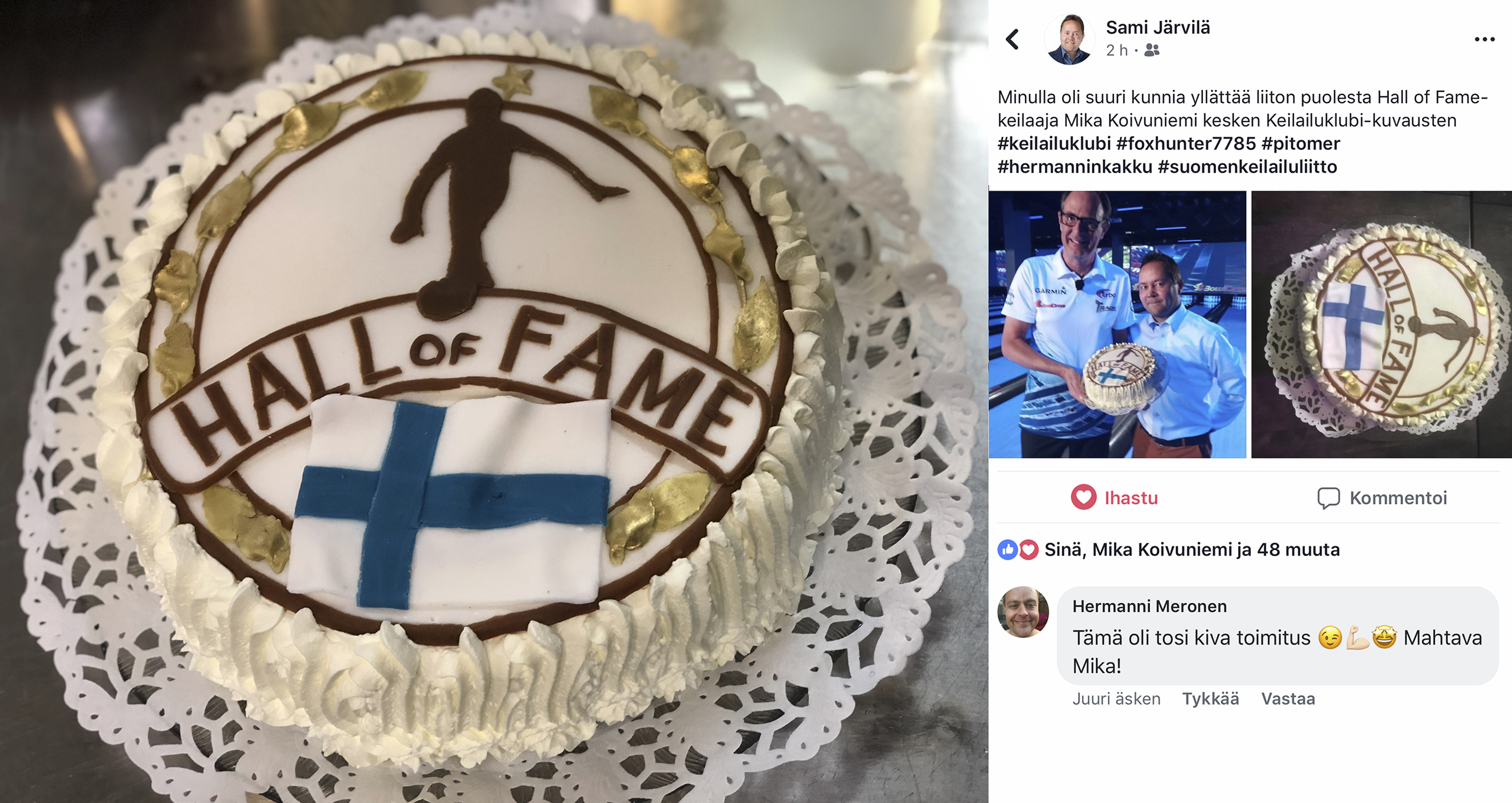
Task: Open the #pitomer hashtag
Action: click(x=1301, y=143)
